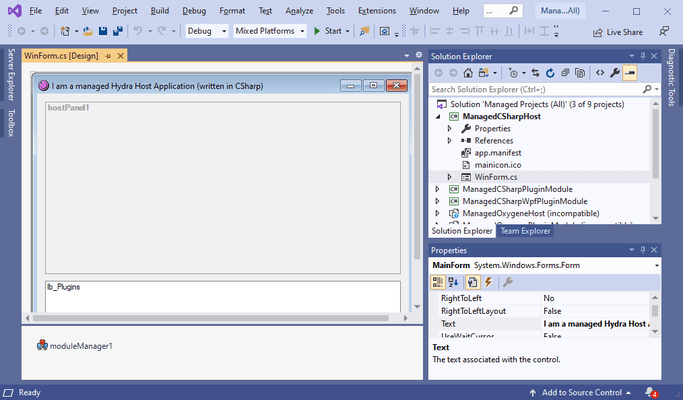Show Events via lightning bolt icon

coord(488,282)
